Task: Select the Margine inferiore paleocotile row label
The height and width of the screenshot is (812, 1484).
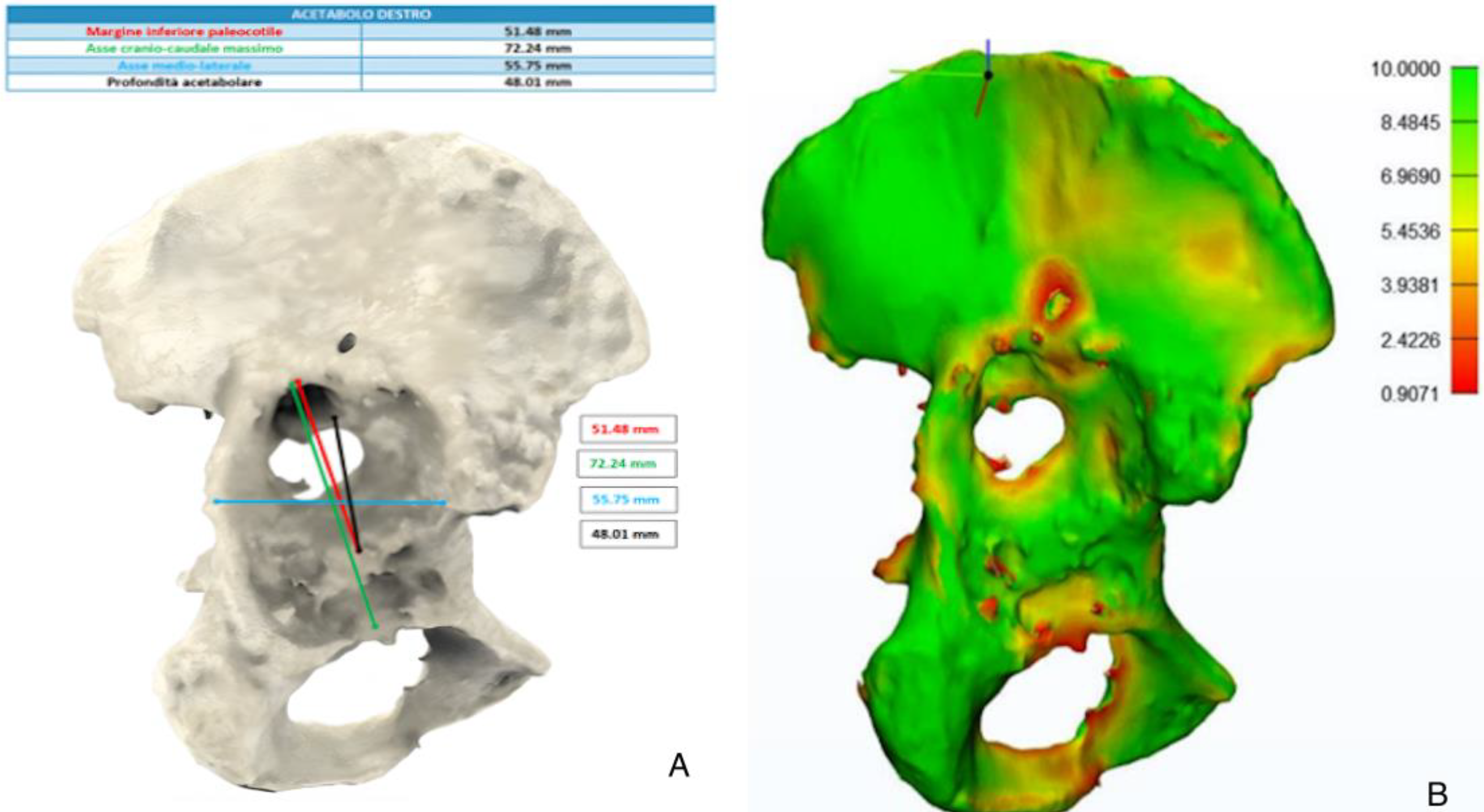Action: pos(184,32)
